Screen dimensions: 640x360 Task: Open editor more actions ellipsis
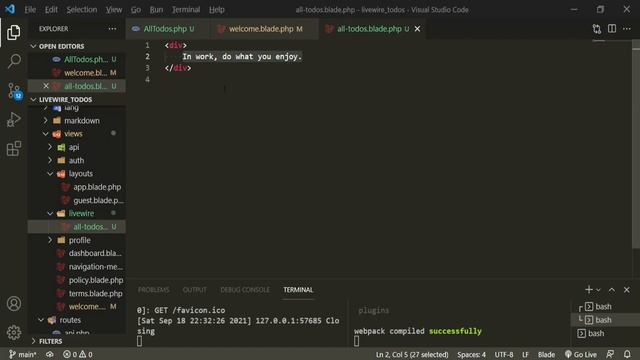point(627,29)
